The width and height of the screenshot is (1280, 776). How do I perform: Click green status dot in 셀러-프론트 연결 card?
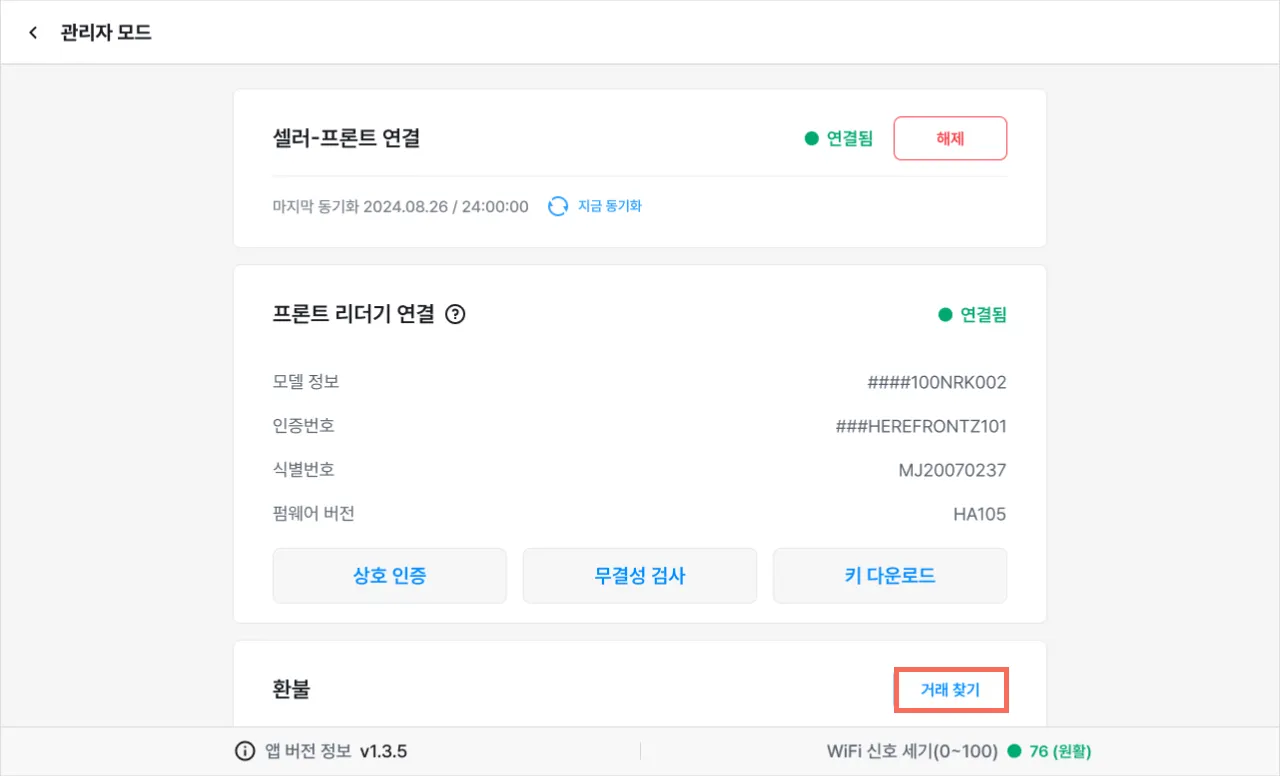click(x=812, y=139)
